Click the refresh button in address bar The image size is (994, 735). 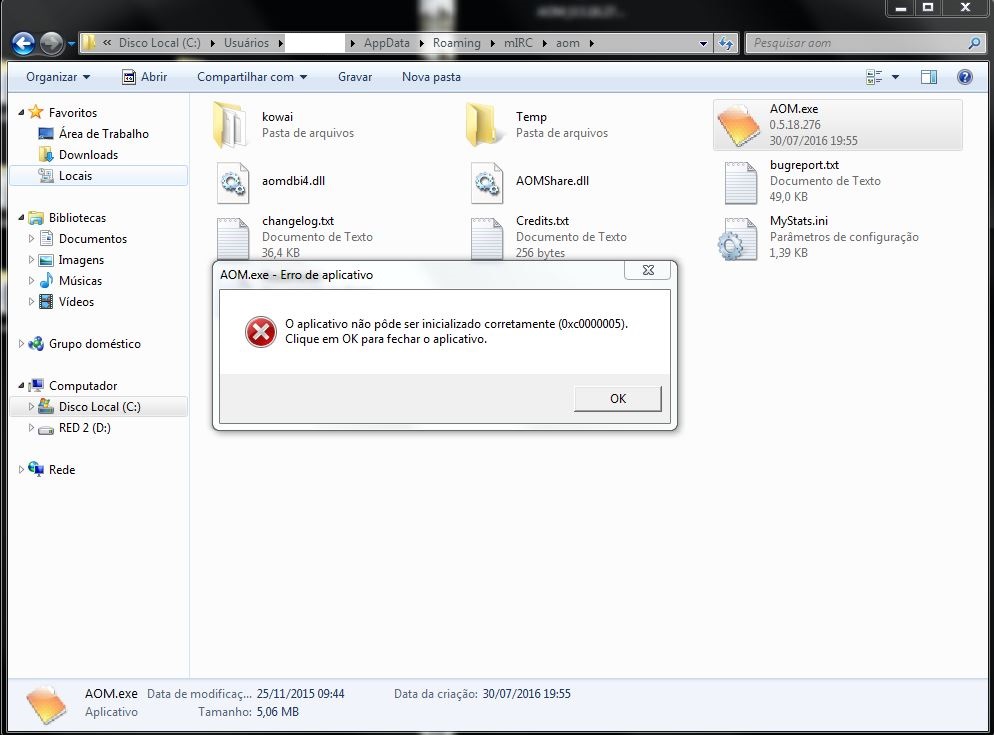tap(726, 43)
